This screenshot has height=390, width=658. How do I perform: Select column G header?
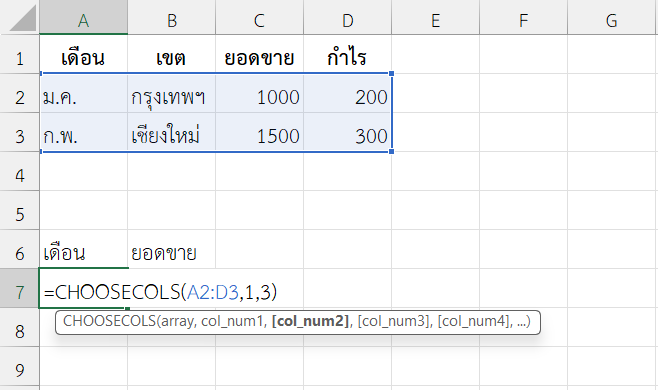(x=611, y=17)
